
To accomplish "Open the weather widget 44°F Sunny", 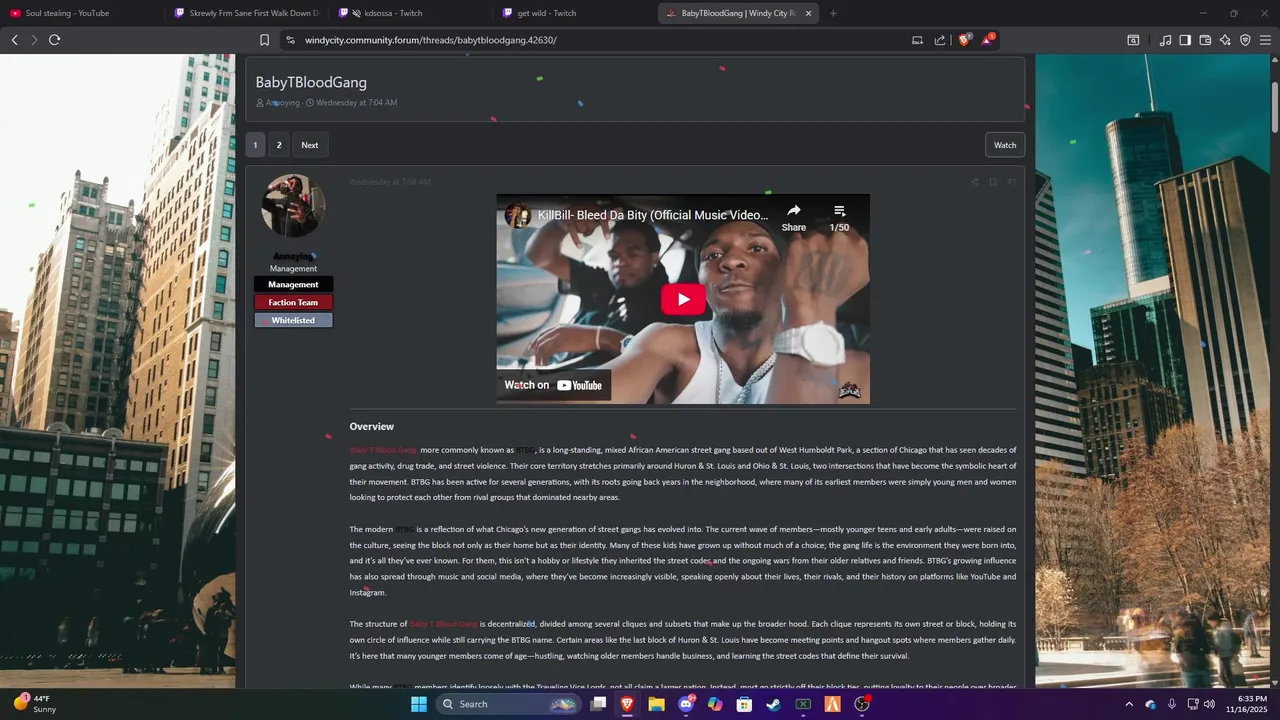I will coord(35,704).
